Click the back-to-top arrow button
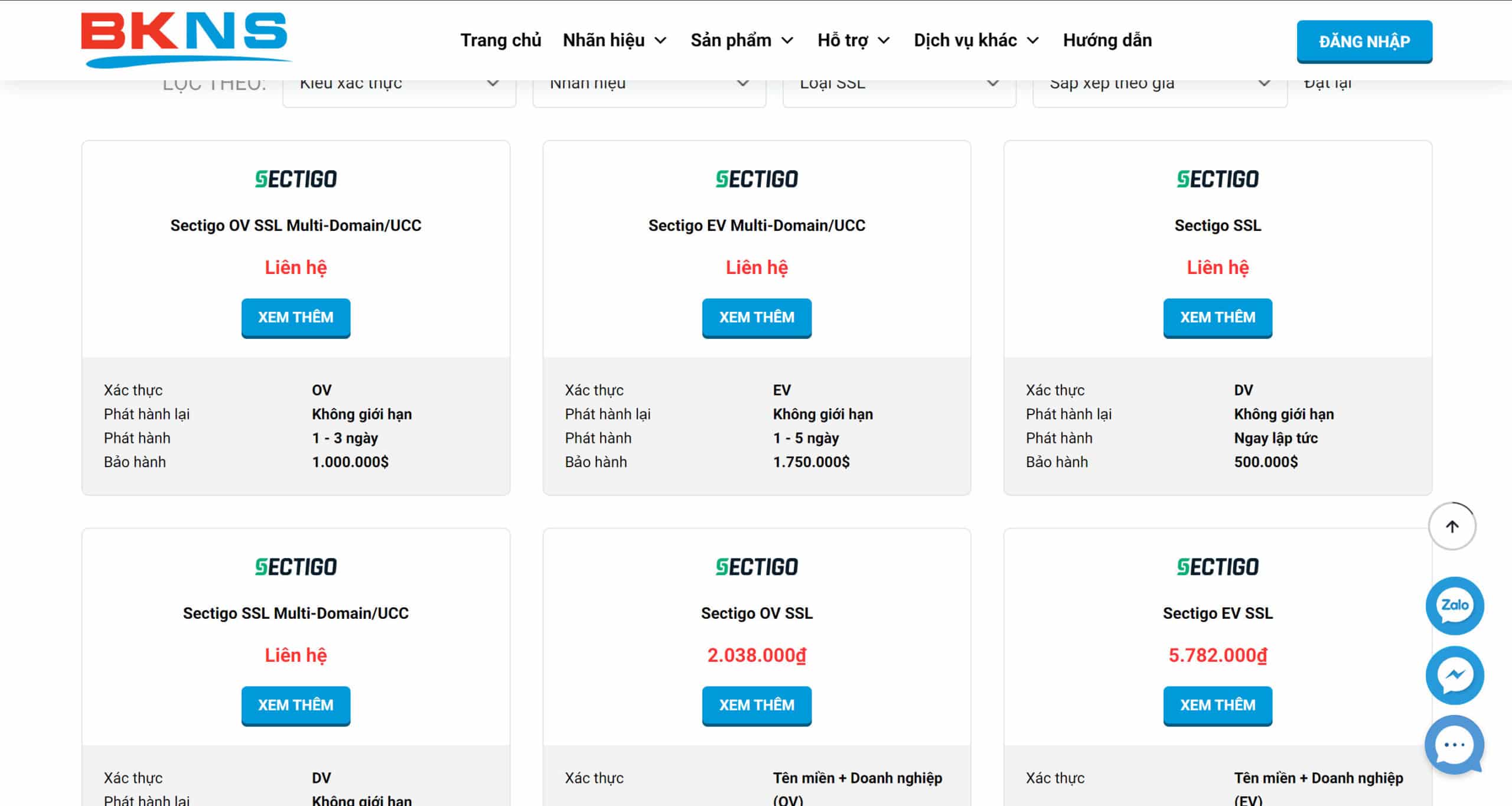Viewport: 1512px width, 806px height. coord(1452,526)
